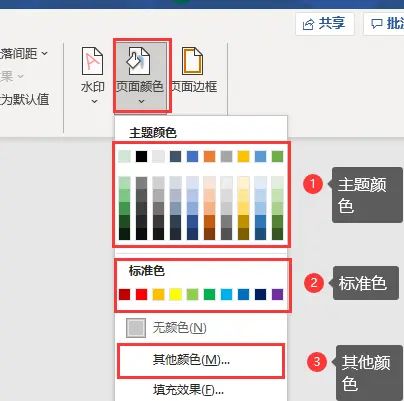404x401 pixels.
Task: Pick the medium gray theme color swatch
Action: click(226, 156)
